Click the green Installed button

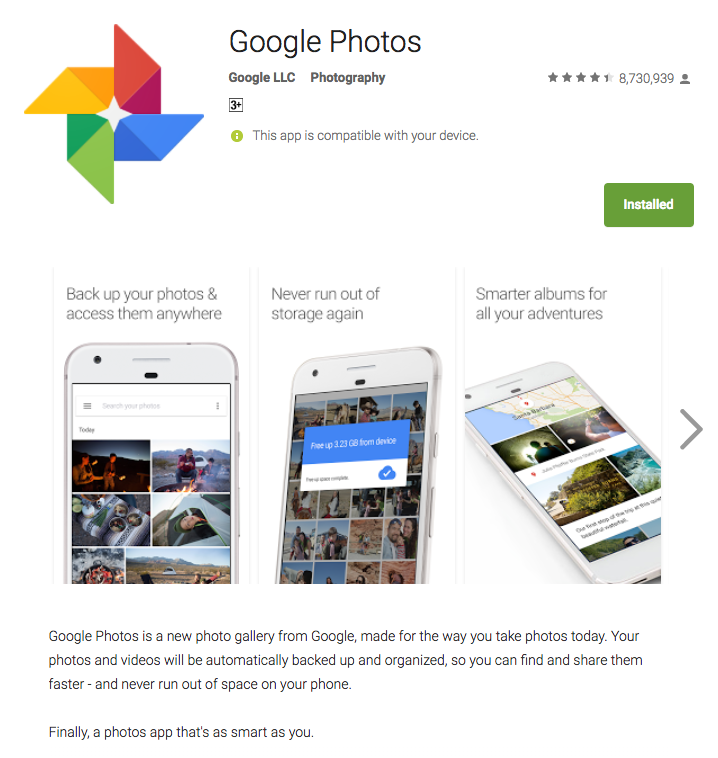pyautogui.click(x=648, y=204)
